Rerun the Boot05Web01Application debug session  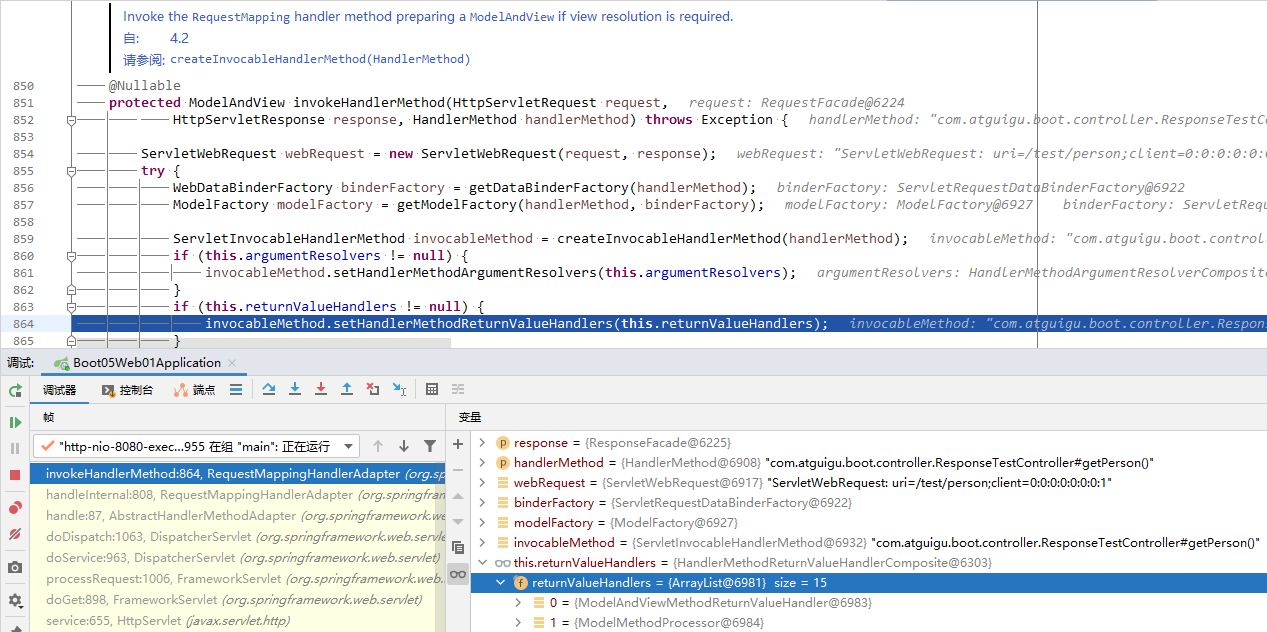pyautogui.click(x=15, y=390)
